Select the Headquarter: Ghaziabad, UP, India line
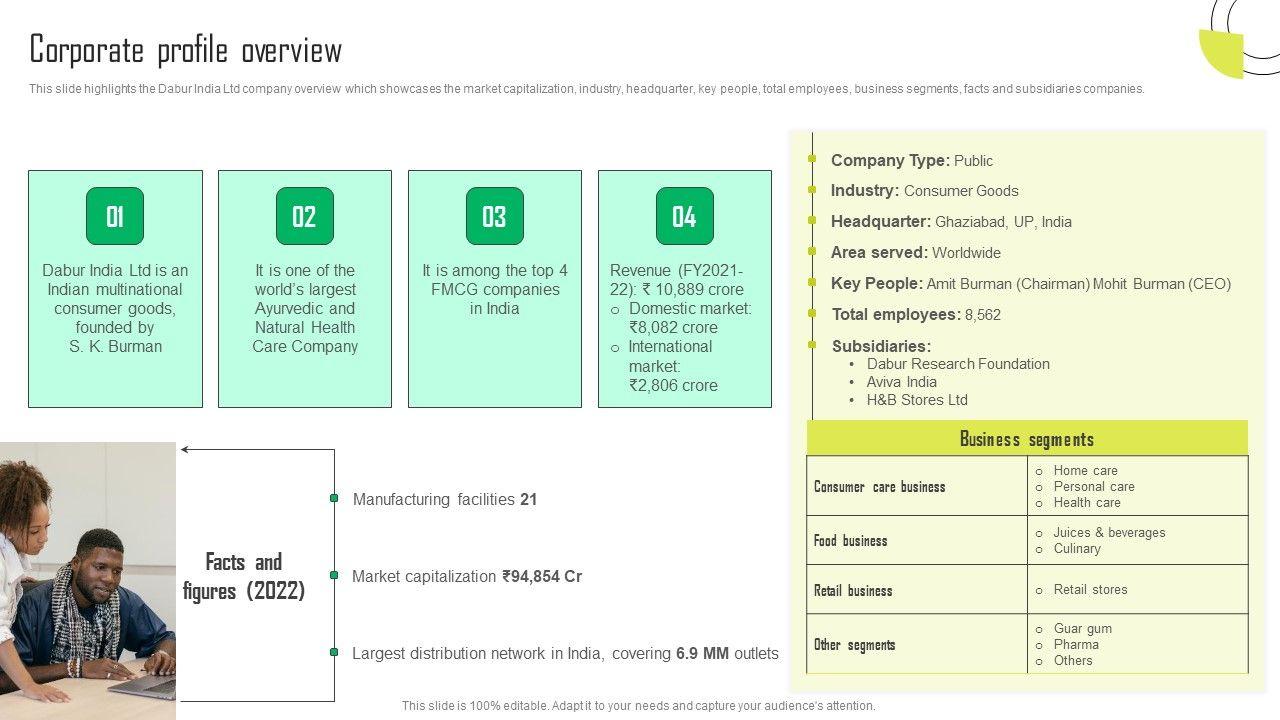1280x720 pixels. point(950,222)
